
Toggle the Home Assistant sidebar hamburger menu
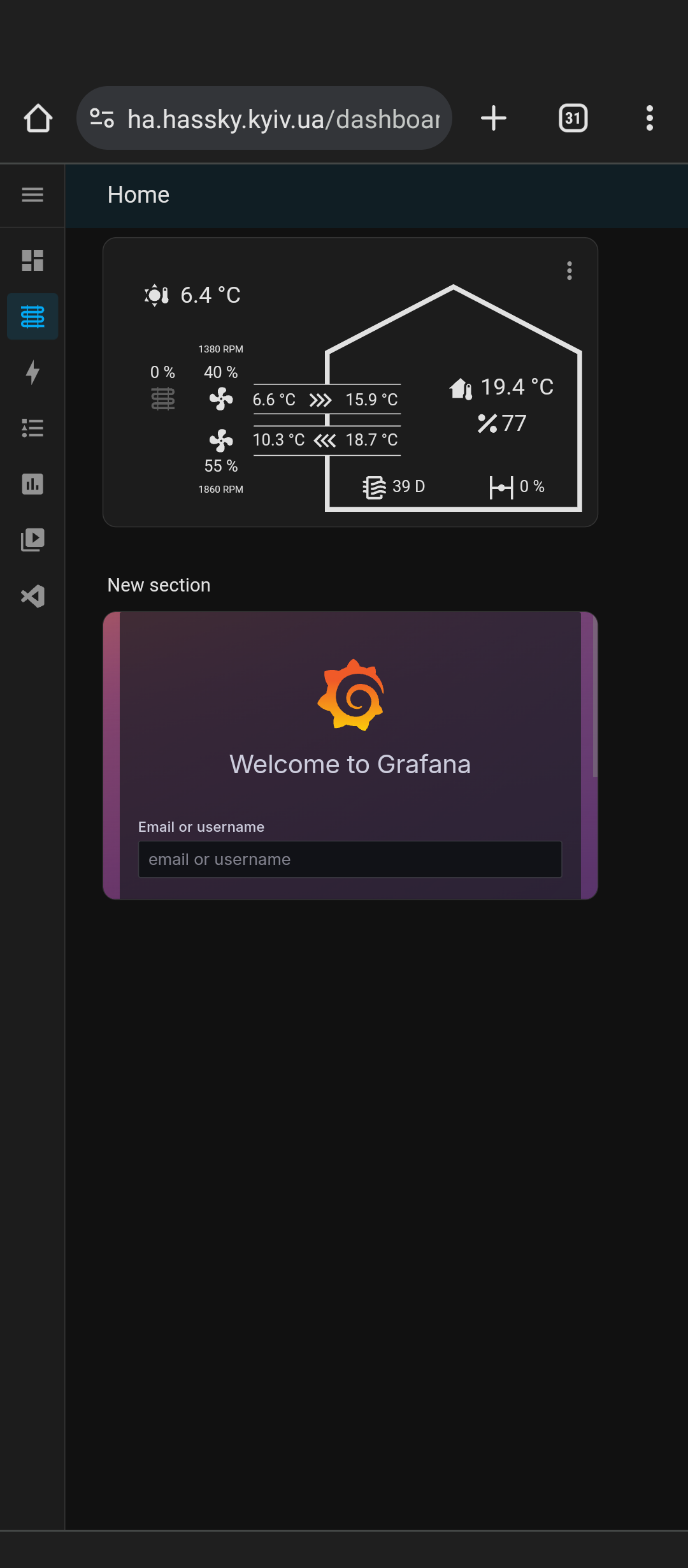(x=32, y=195)
